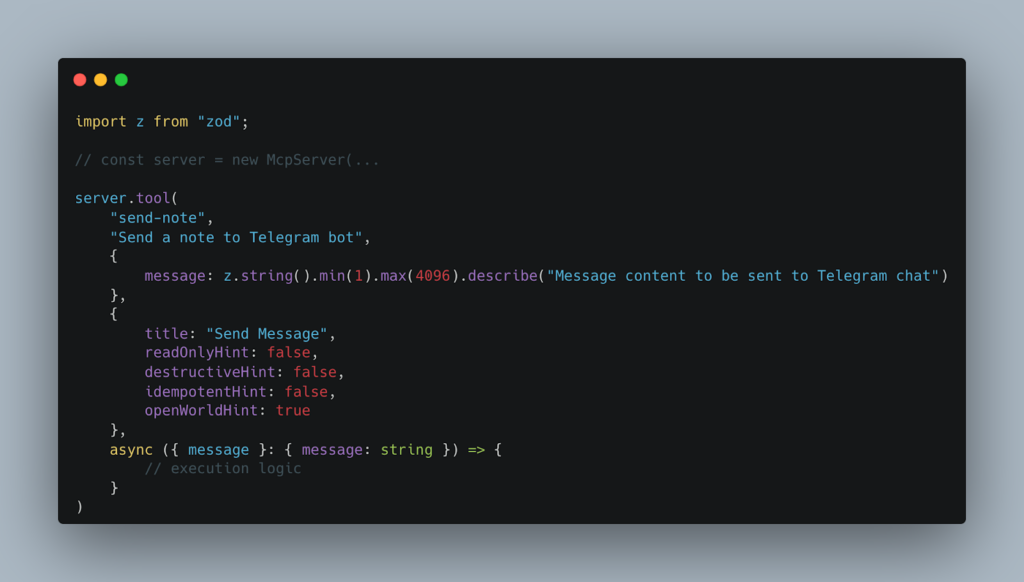This screenshot has width=1024, height=582.
Task: Click the commented McpServer line
Action: (x=227, y=160)
